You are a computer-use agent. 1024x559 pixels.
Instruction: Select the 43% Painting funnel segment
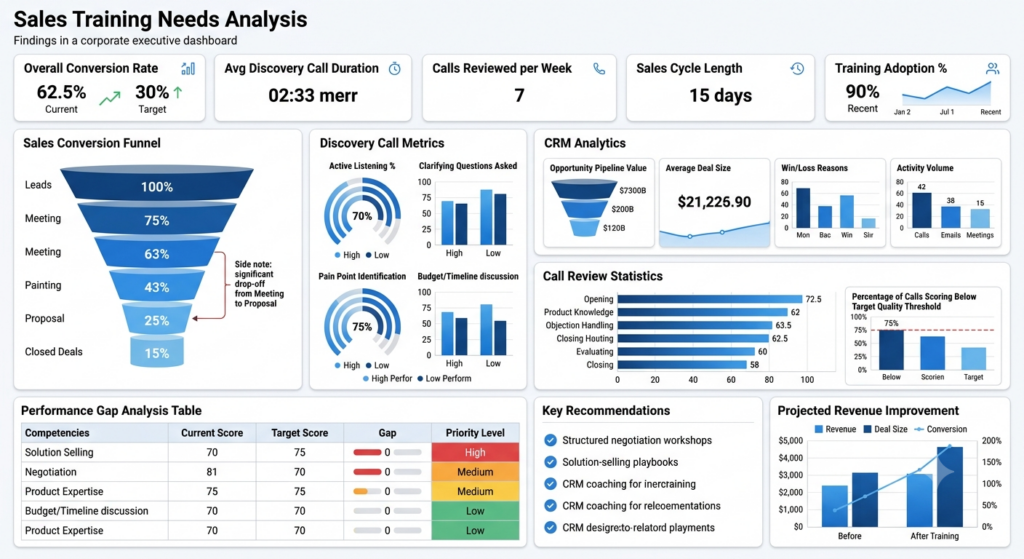(157, 286)
